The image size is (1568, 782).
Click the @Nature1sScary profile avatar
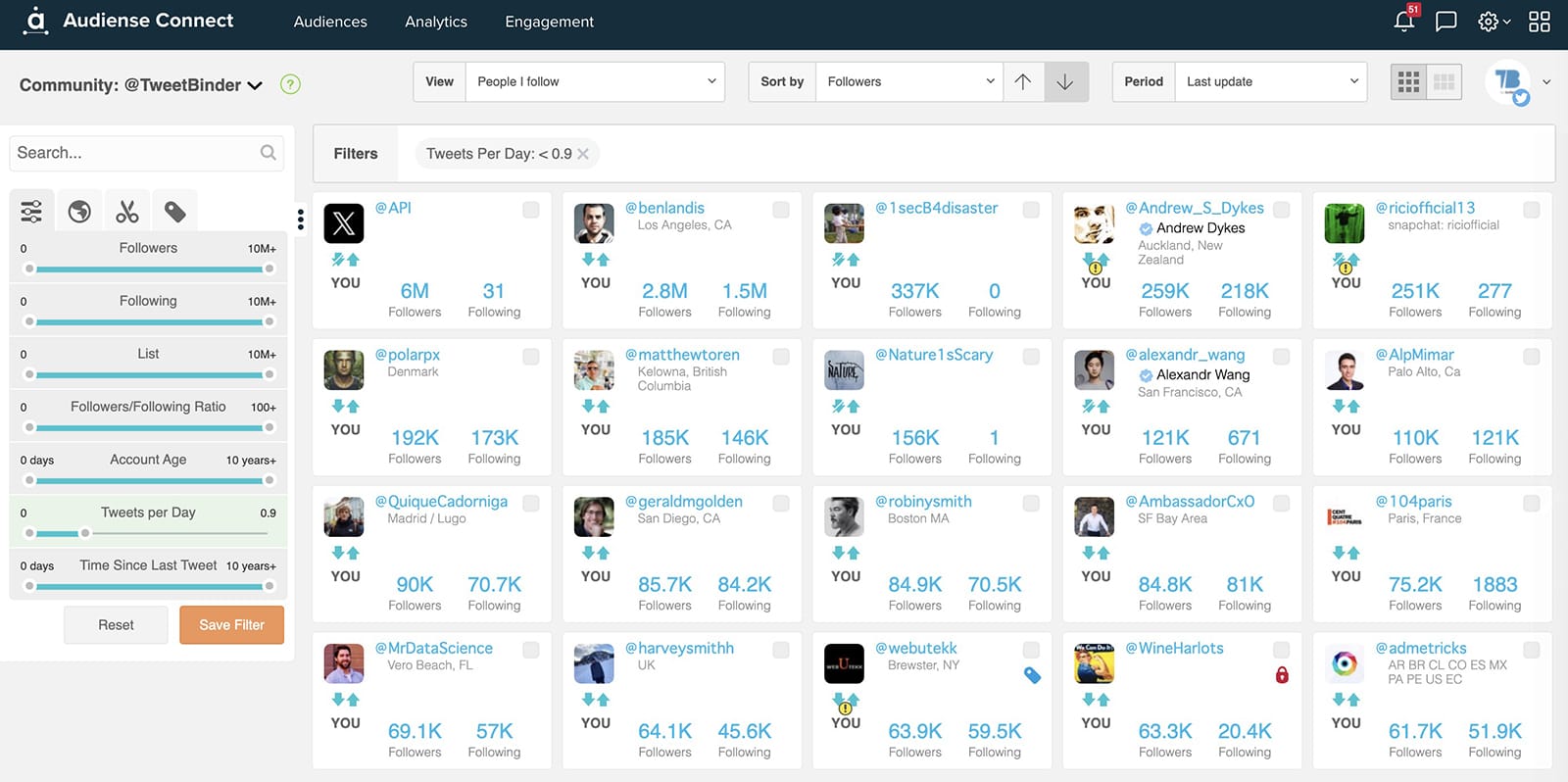tap(844, 370)
